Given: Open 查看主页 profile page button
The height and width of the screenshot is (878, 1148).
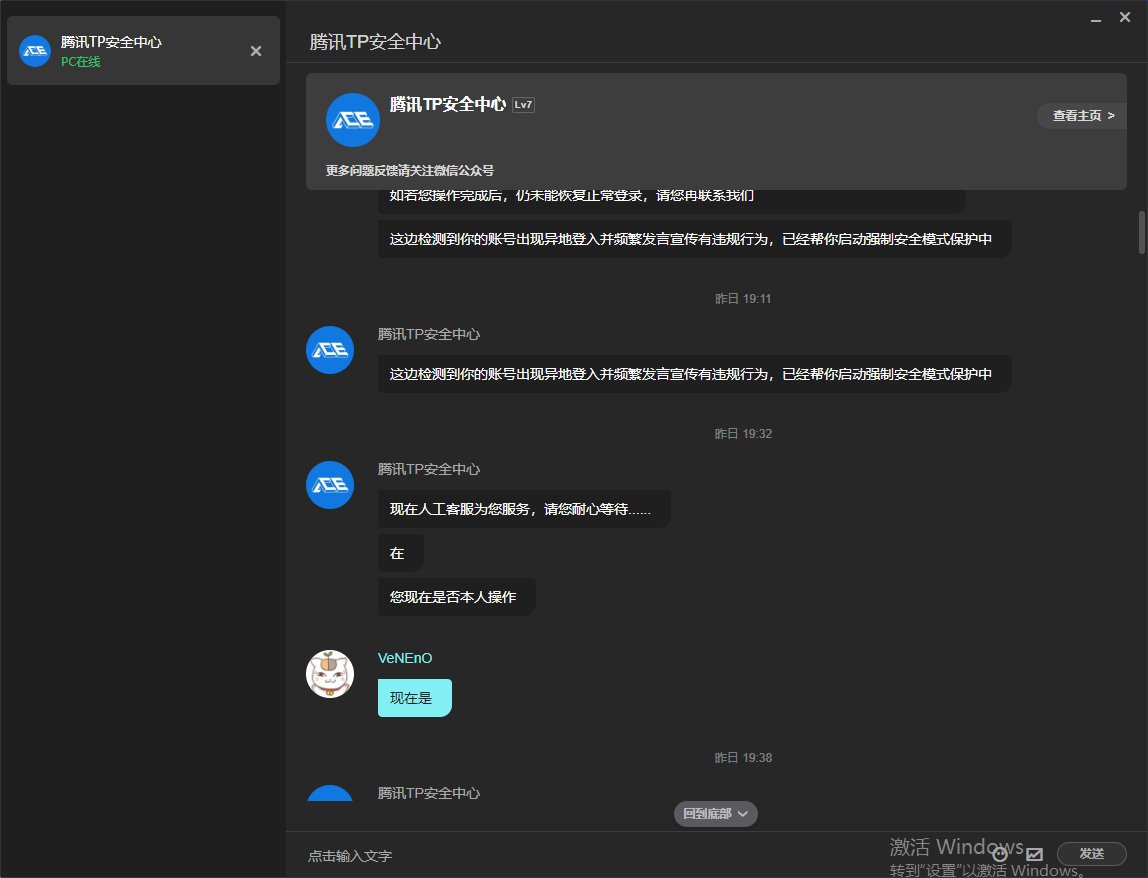Looking at the screenshot, I should pos(1082,116).
